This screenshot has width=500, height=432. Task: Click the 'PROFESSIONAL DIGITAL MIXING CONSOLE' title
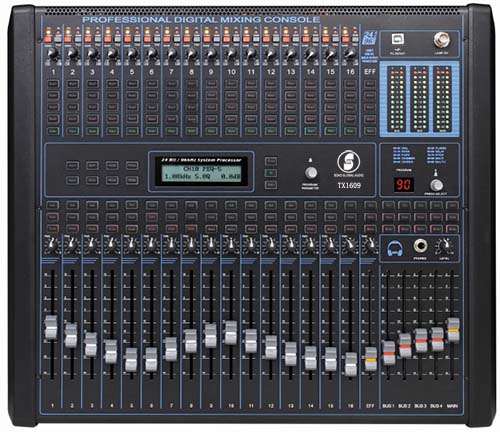(x=201, y=20)
